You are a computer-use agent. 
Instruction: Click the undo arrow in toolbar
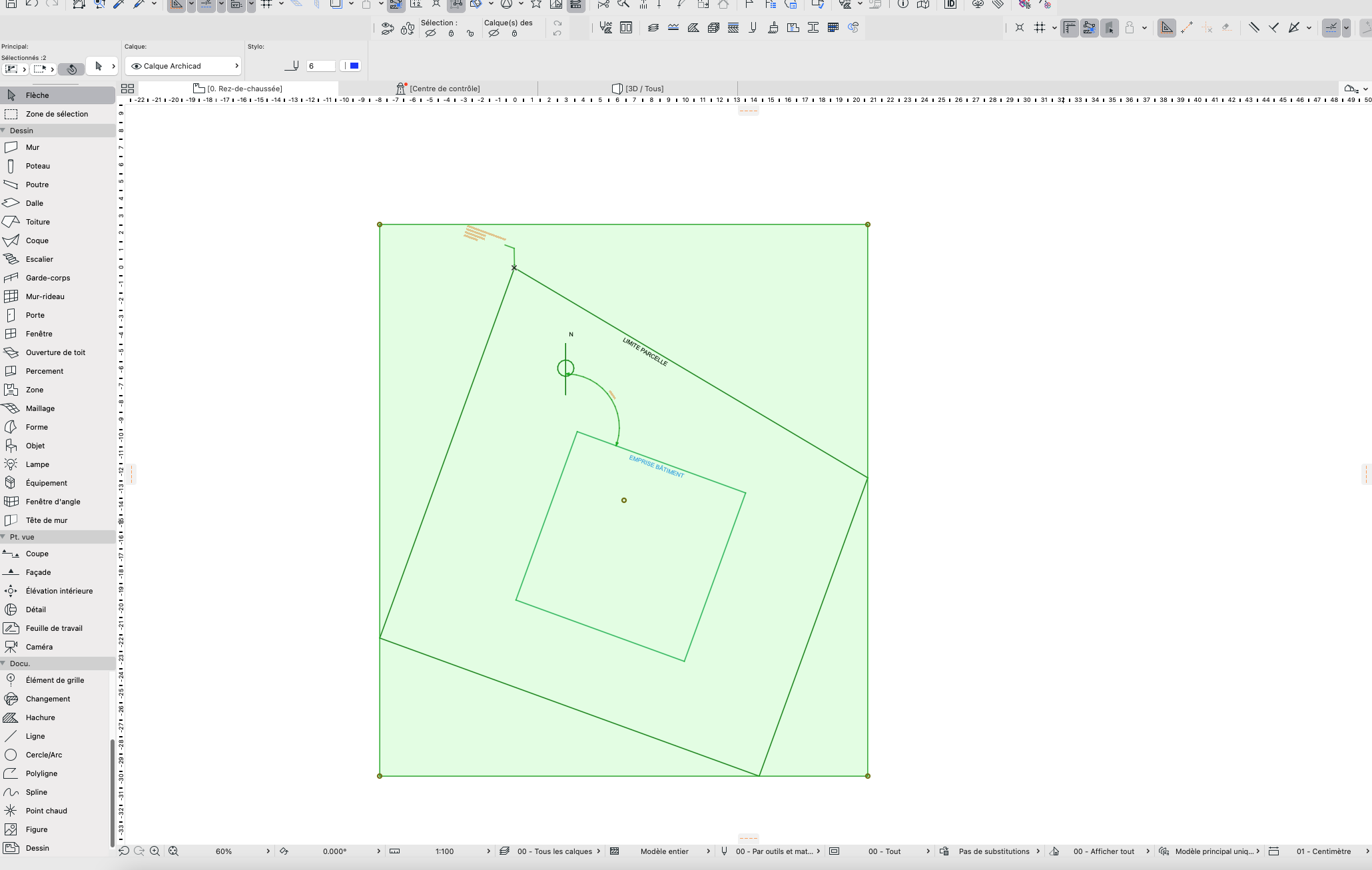click(31, 3)
